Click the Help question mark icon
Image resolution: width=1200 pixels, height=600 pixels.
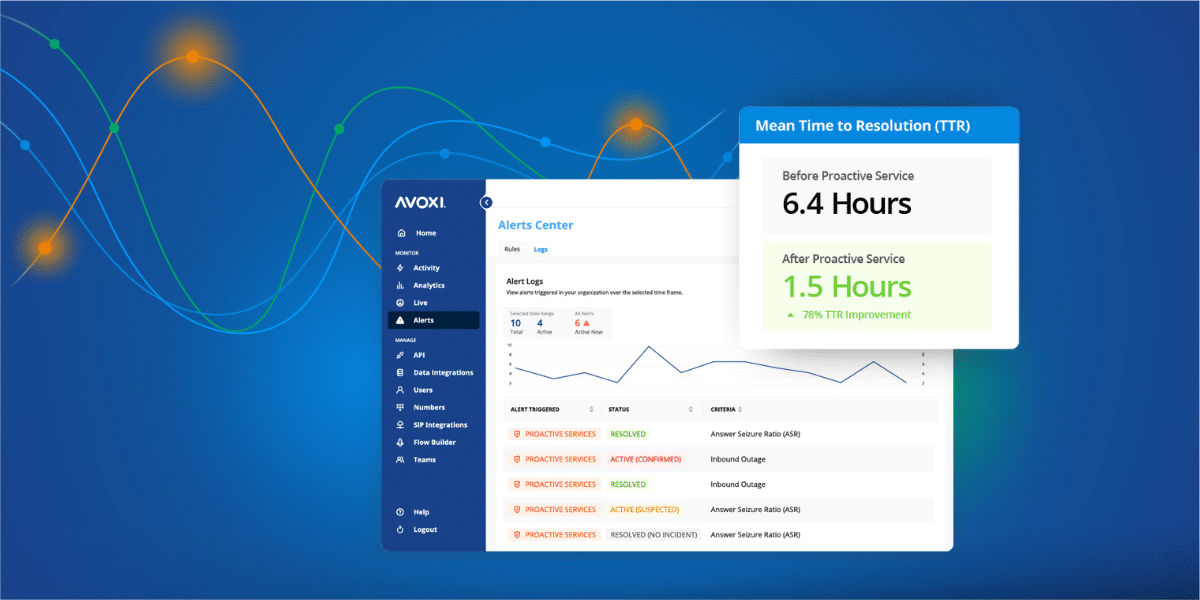[x=400, y=512]
